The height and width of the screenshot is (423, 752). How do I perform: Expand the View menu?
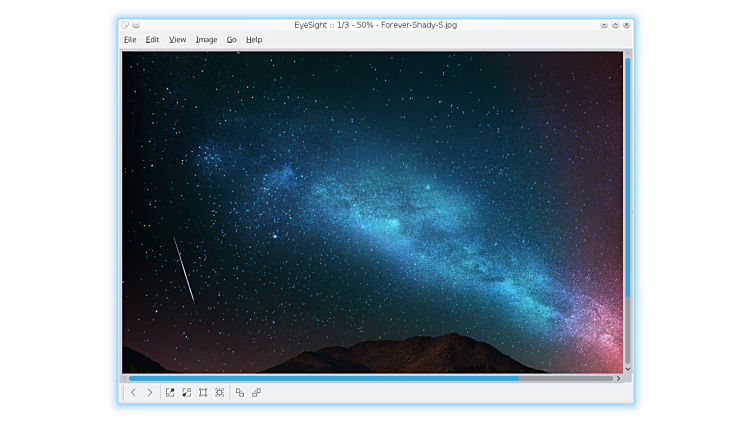[x=177, y=40]
